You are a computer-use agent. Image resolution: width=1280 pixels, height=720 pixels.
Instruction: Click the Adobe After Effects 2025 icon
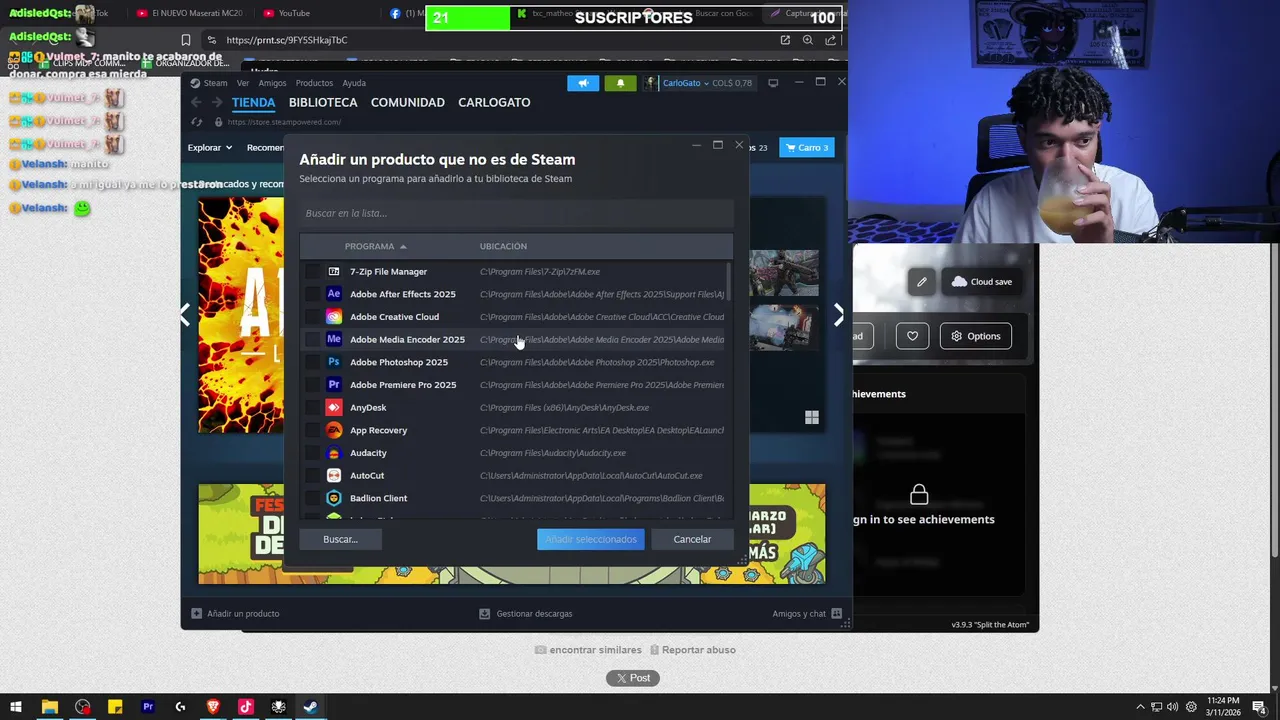click(334, 294)
